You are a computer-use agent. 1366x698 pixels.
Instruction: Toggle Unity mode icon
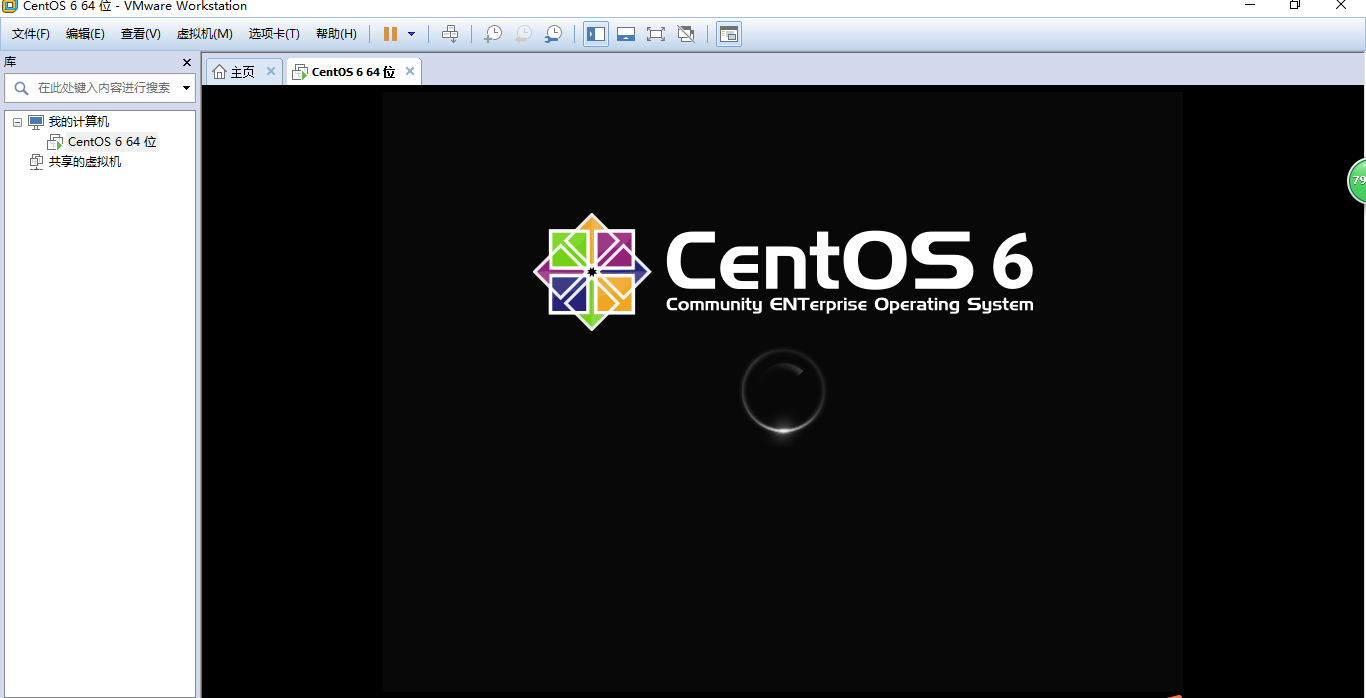point(686,34)
